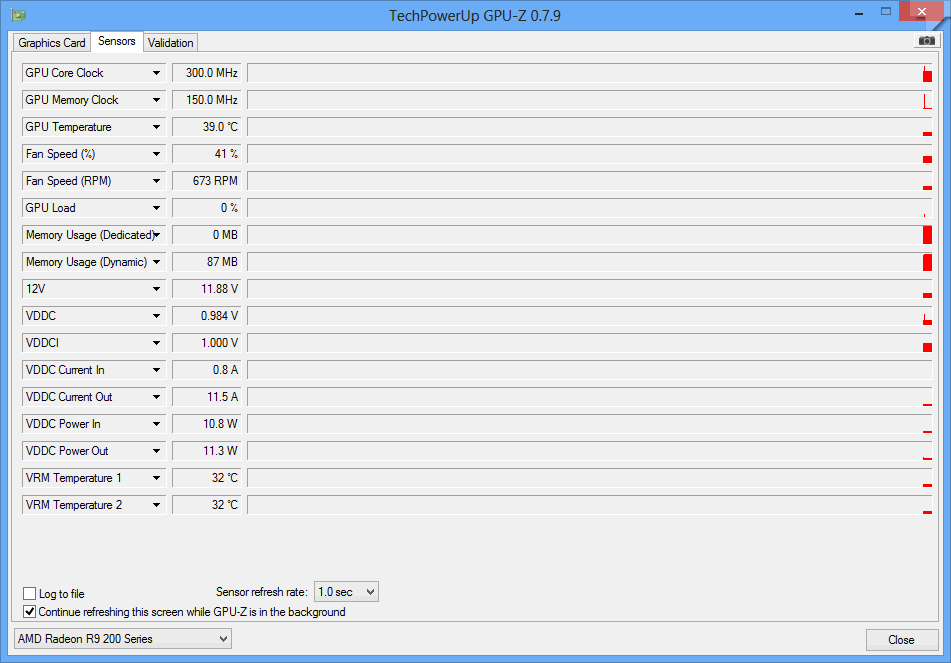Click the 150.0 MHz memory clock value
951x663 pixels.
207,99
